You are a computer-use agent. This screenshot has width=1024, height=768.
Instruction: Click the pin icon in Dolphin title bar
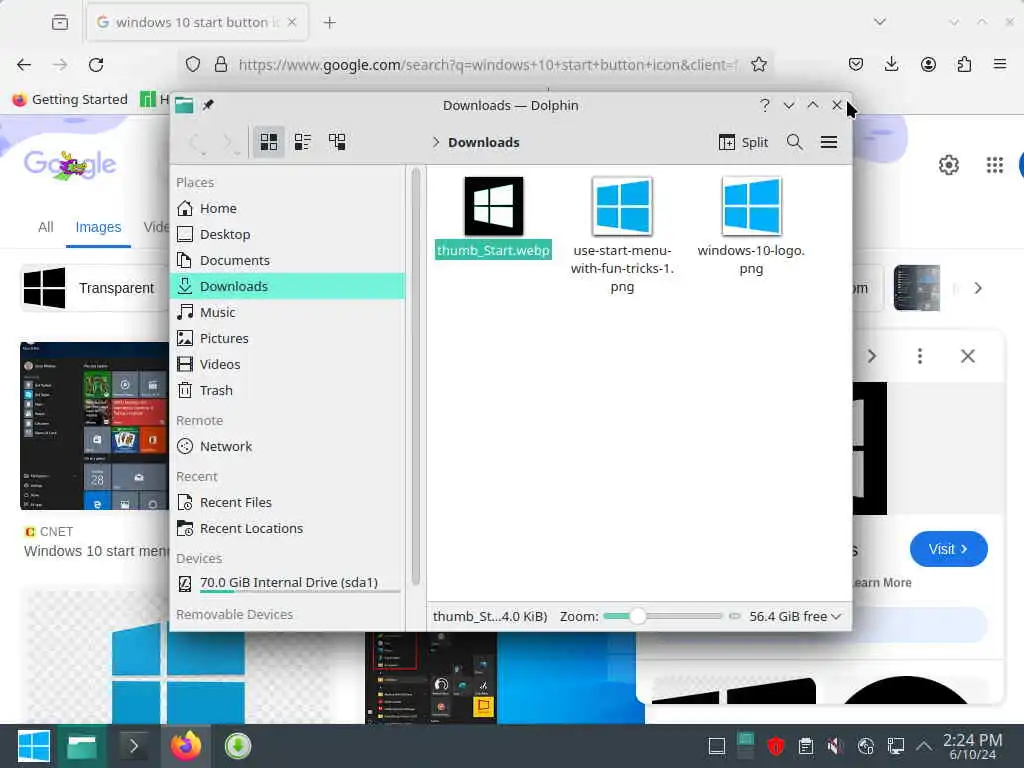208,105
